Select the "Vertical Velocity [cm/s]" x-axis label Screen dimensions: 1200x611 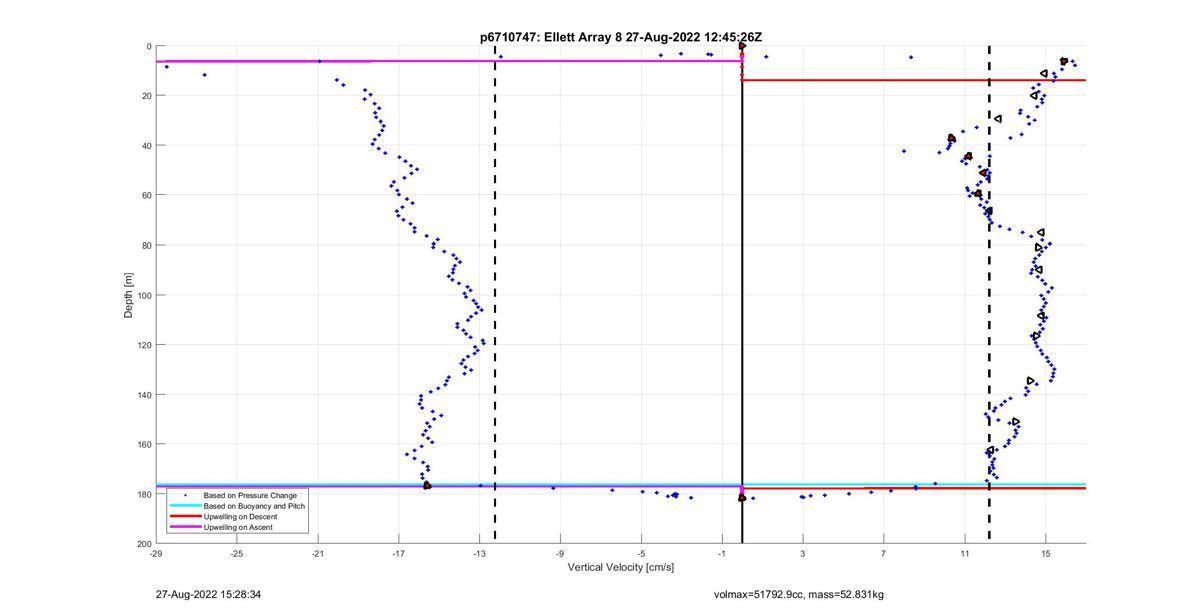pyautogui.click(x=621, y=568)
